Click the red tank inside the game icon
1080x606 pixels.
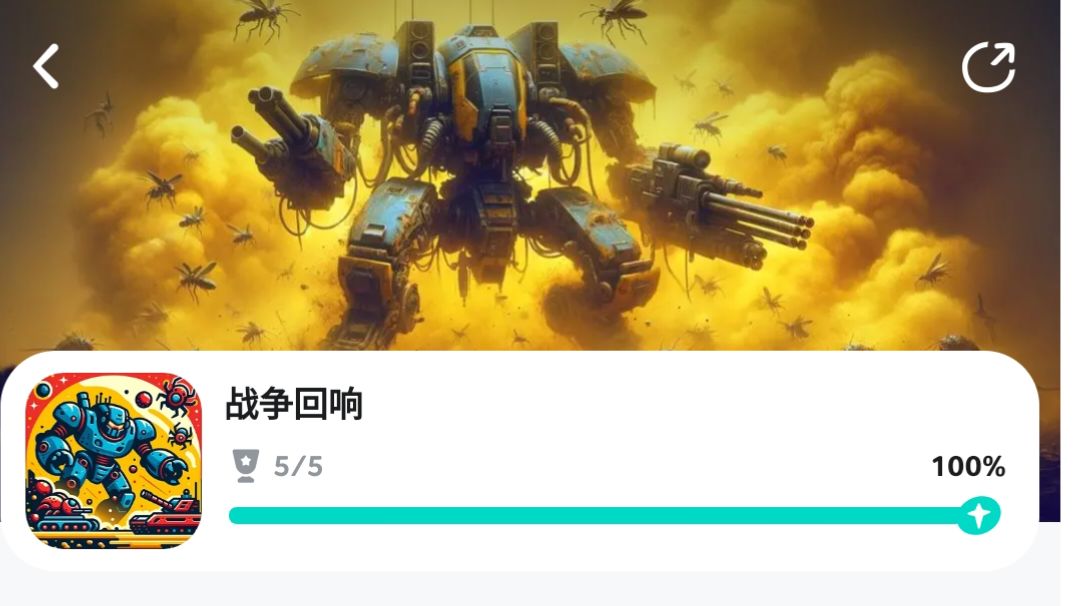[x=165, y=513]
